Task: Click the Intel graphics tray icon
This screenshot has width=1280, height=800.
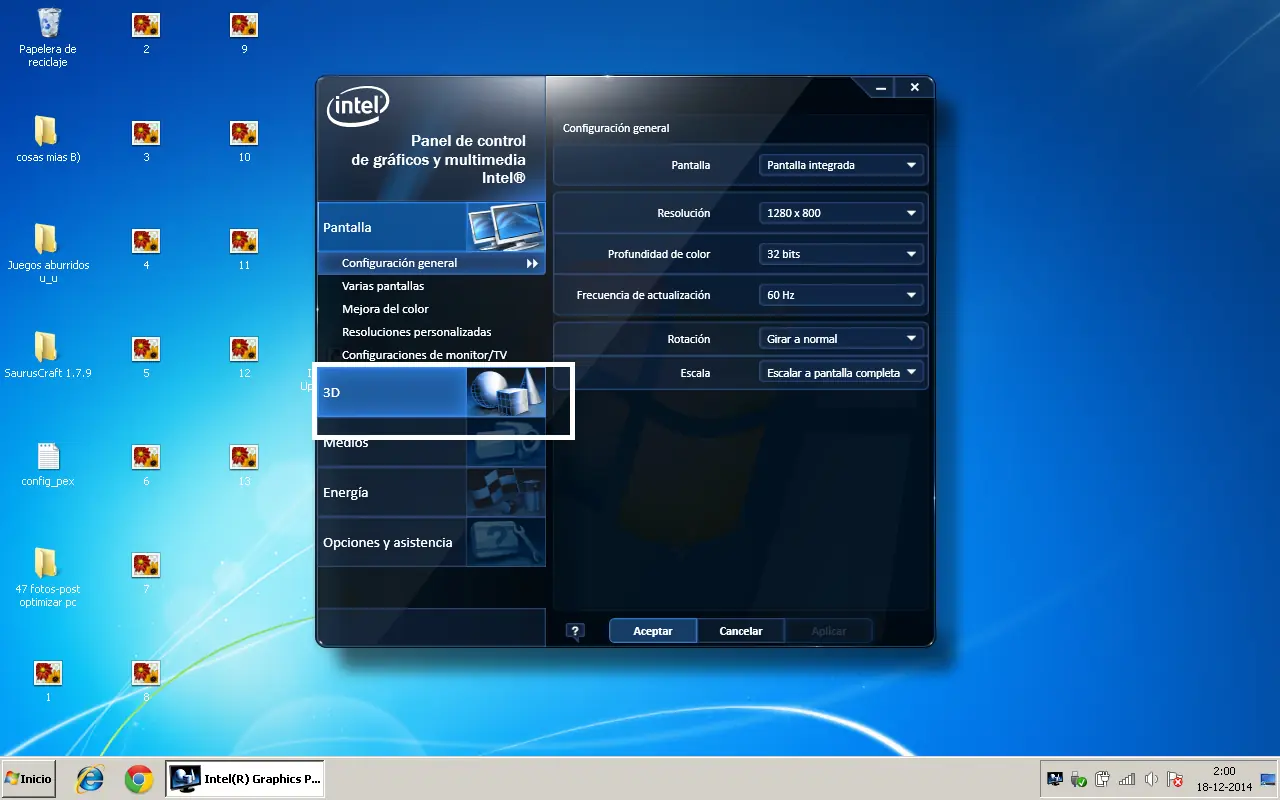Action: tap(1055, 779)
